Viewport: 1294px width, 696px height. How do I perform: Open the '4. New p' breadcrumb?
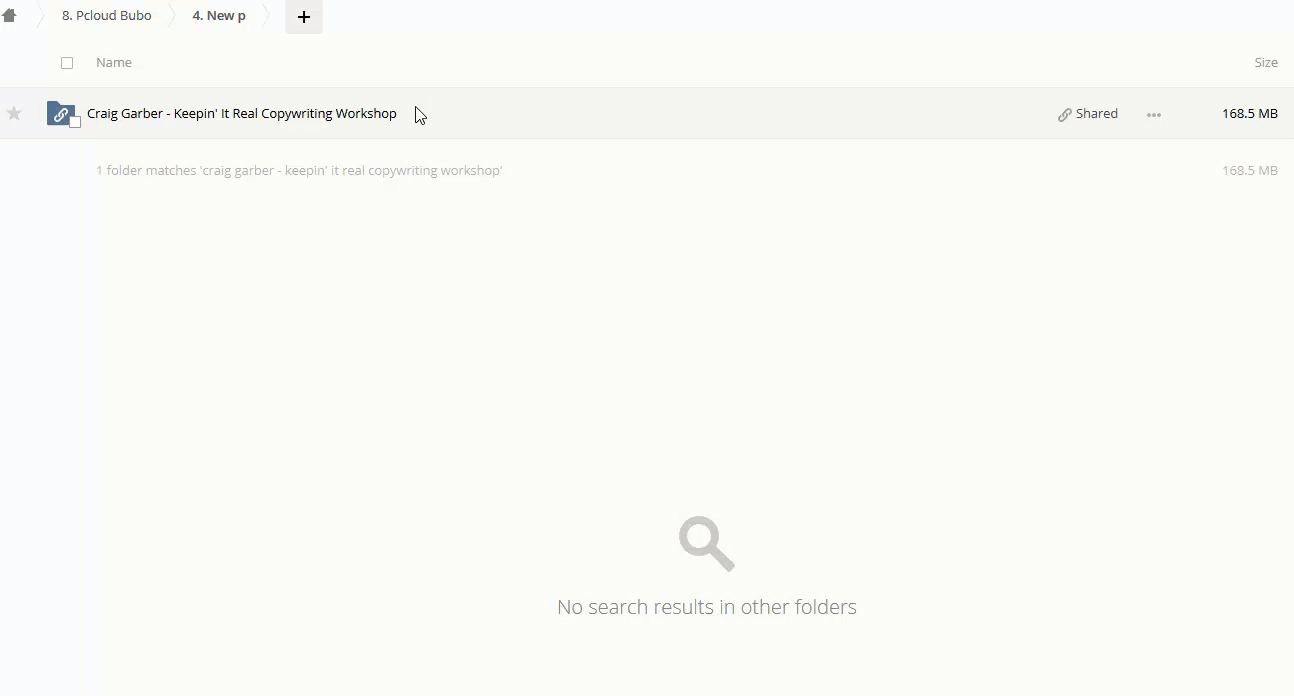click(219, 16)
